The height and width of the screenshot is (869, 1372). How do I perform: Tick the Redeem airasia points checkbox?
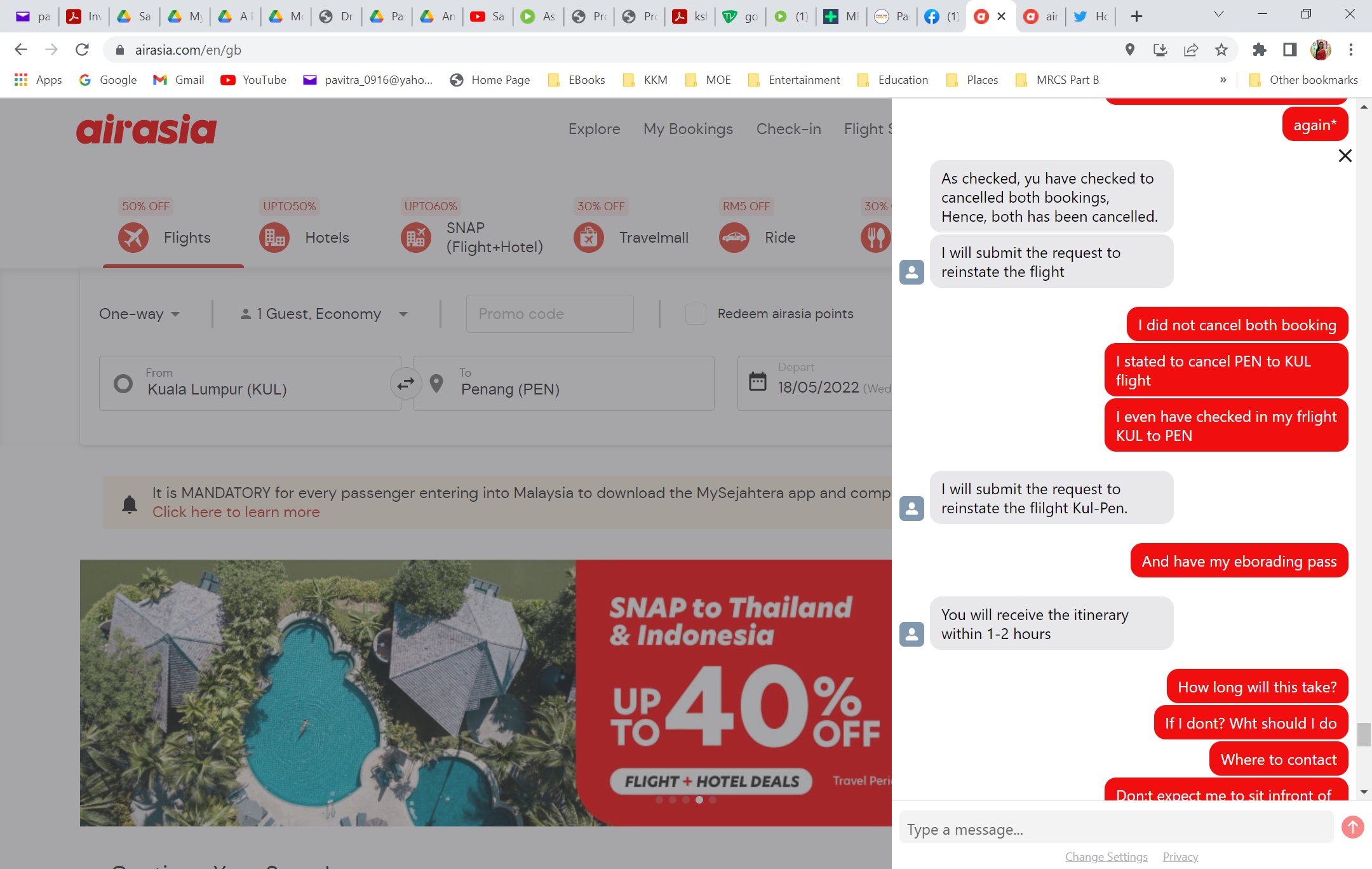click(x=696, y=314)
